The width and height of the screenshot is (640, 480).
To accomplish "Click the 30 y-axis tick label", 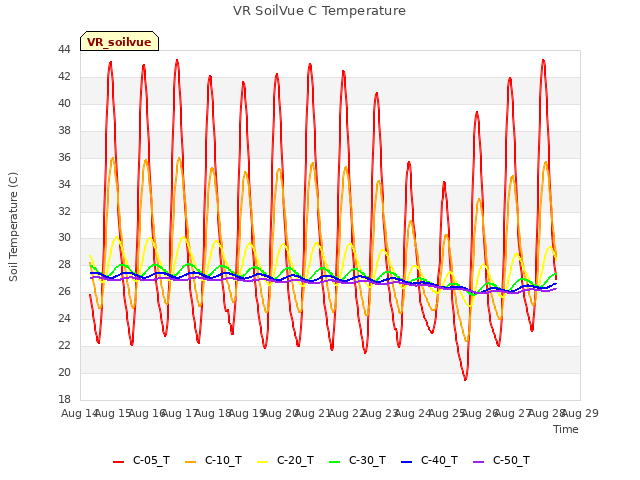I will click(x=64, y=238).
